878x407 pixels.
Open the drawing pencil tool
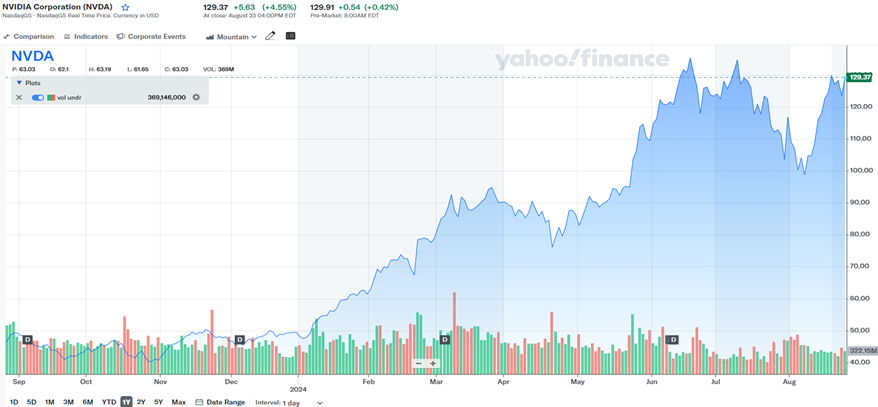(x=270, y=36)
